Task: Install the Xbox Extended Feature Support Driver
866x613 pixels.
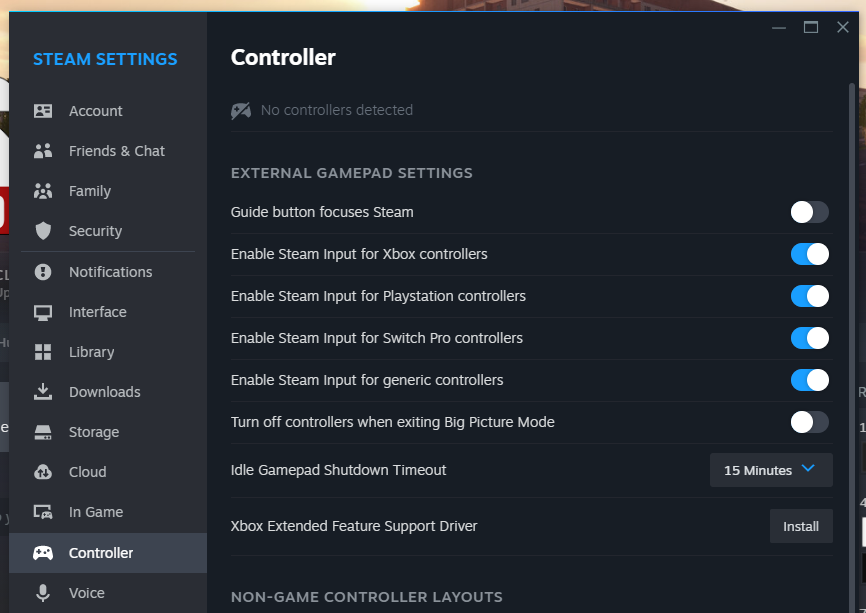Action: pos(800,526)
